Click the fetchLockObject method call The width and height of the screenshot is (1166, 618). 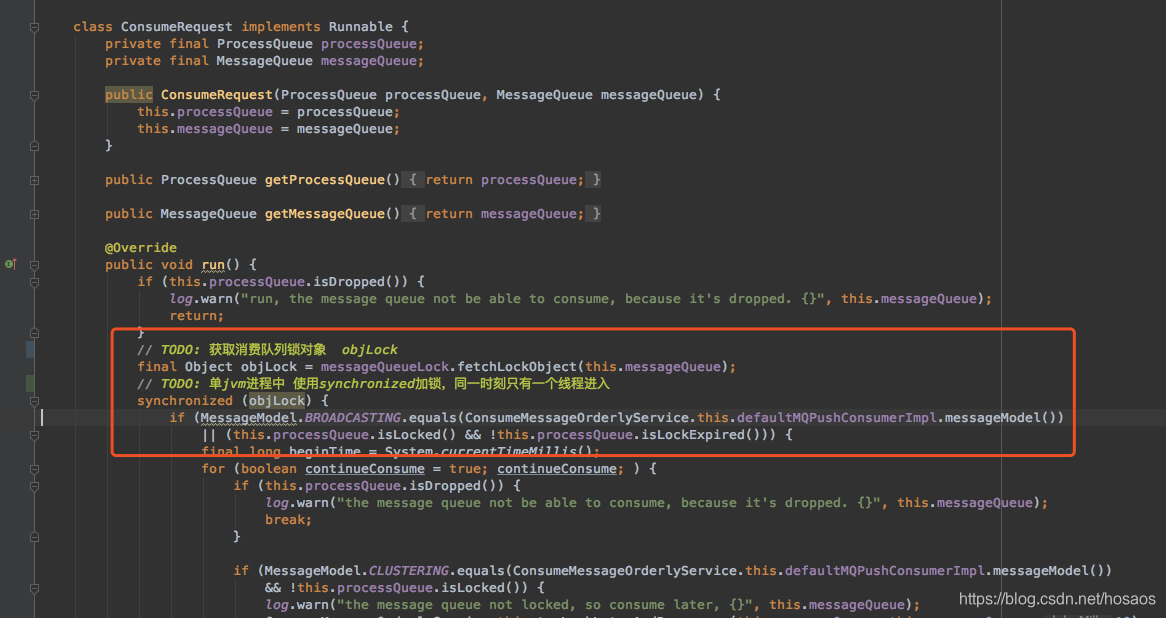point(517,367)
